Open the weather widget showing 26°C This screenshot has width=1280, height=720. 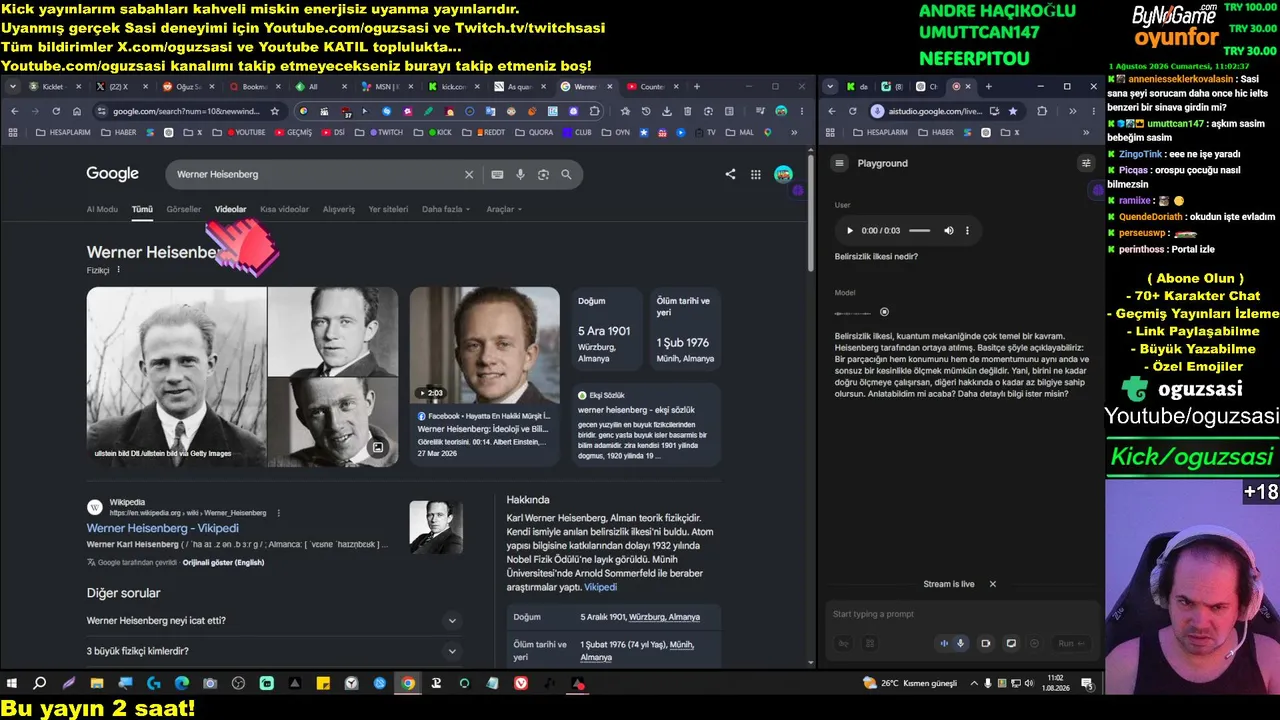click(x=910, y=683)
